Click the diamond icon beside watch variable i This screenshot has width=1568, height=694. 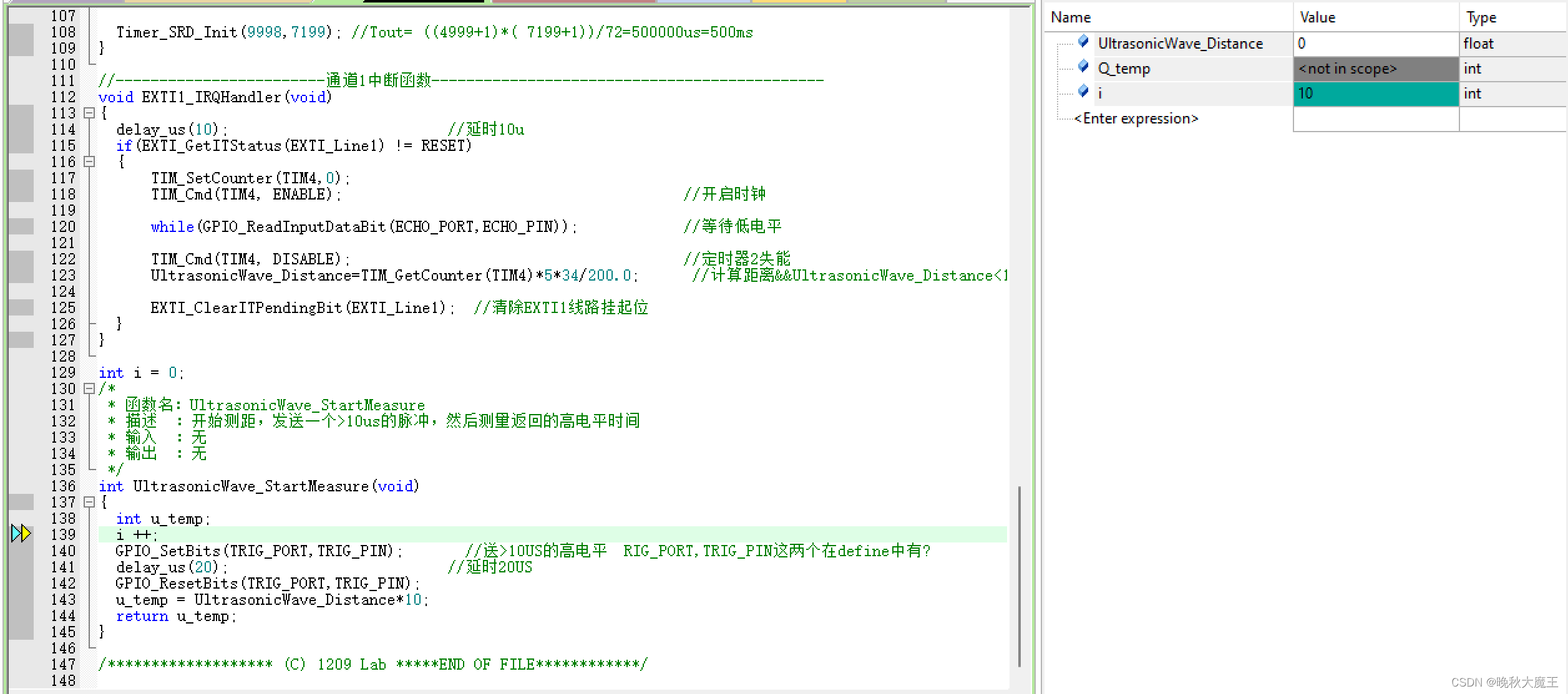pyautogui.click(x=1083, y=93)
